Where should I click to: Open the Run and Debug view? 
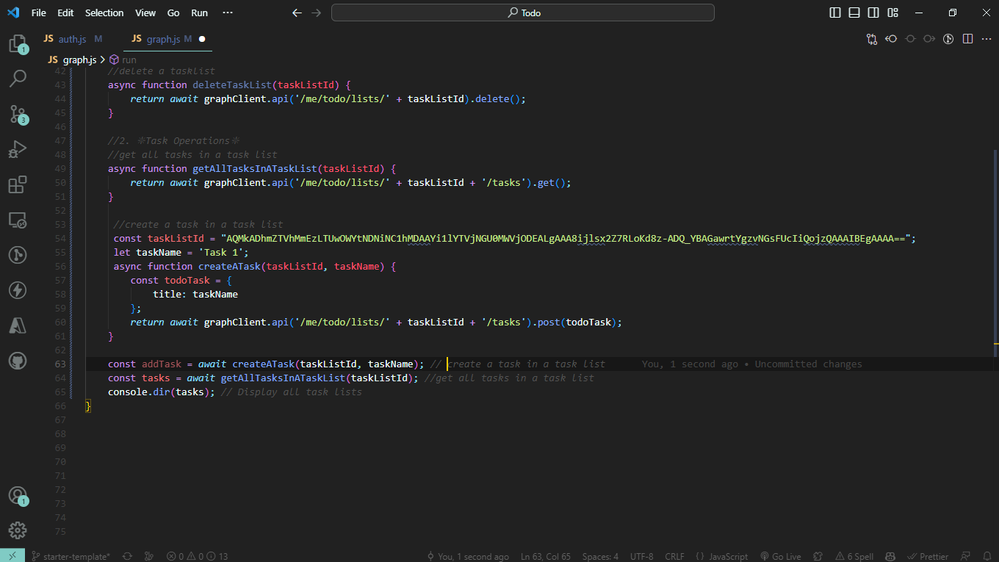18,149
